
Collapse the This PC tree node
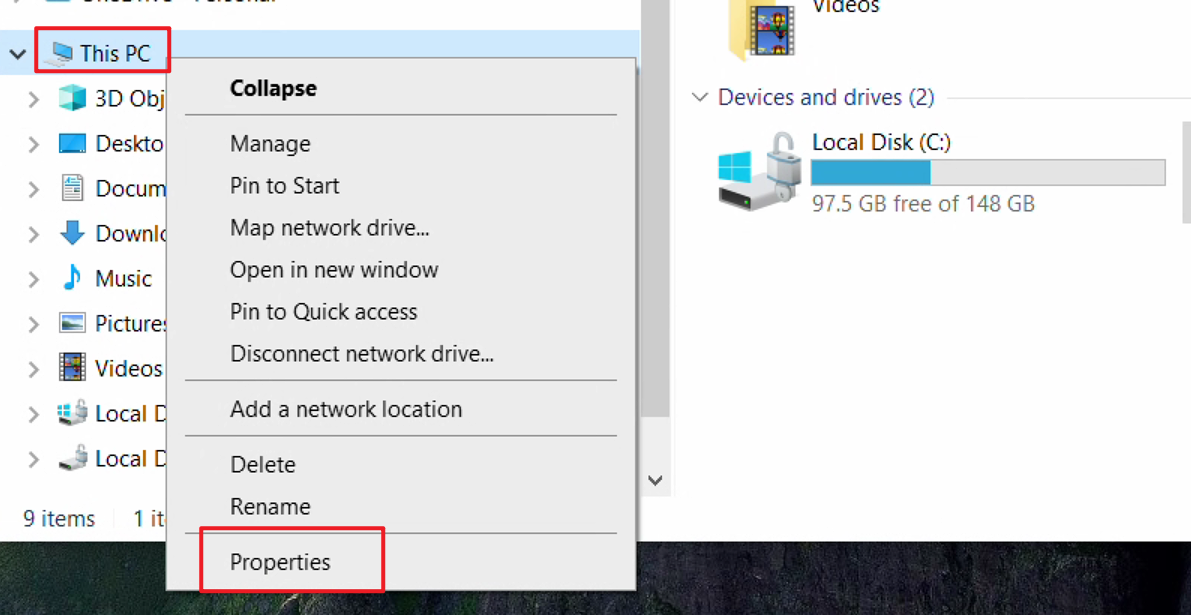(x=17, y=53)
